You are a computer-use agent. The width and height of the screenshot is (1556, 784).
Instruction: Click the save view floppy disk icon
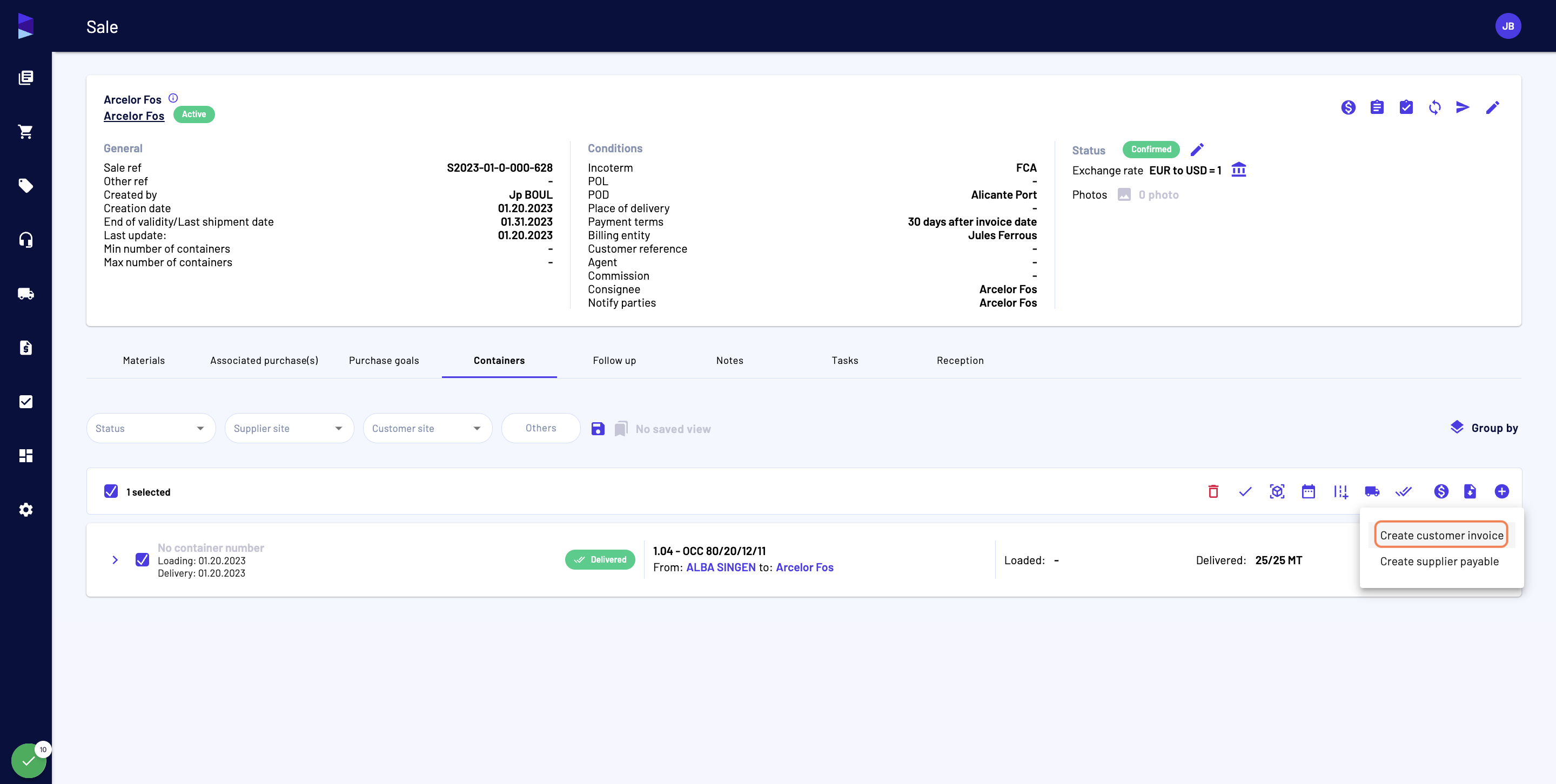pos(598,429)
